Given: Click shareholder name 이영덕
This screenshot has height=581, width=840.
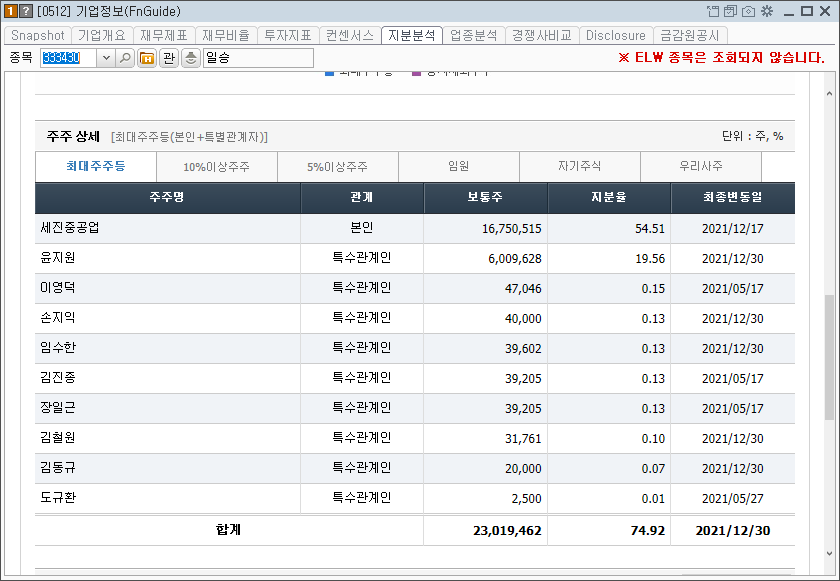Looking at the screenshot, I should click(x=58, y=288).
